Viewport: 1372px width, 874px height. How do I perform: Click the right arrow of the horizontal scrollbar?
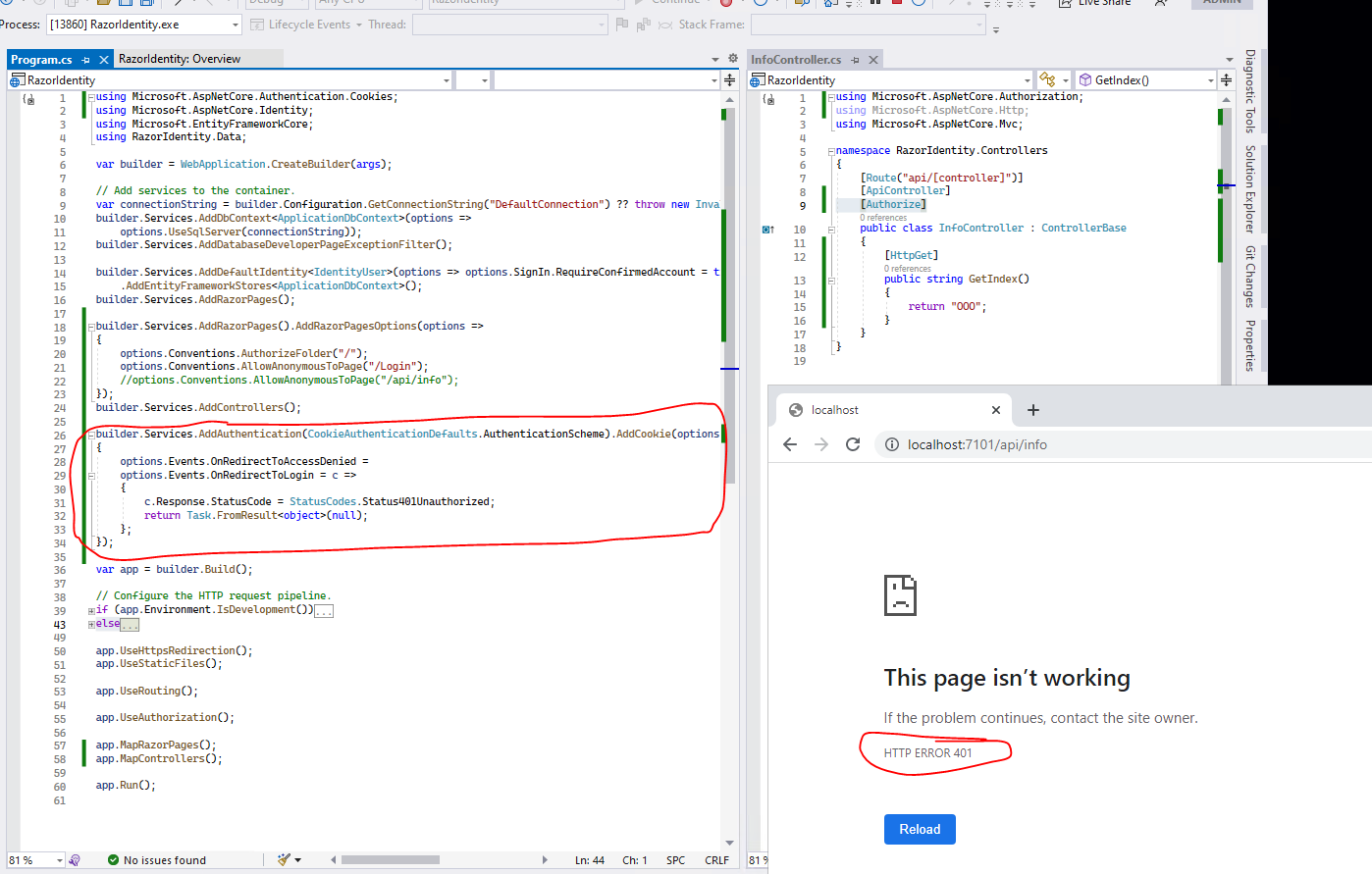coord(545,860)
